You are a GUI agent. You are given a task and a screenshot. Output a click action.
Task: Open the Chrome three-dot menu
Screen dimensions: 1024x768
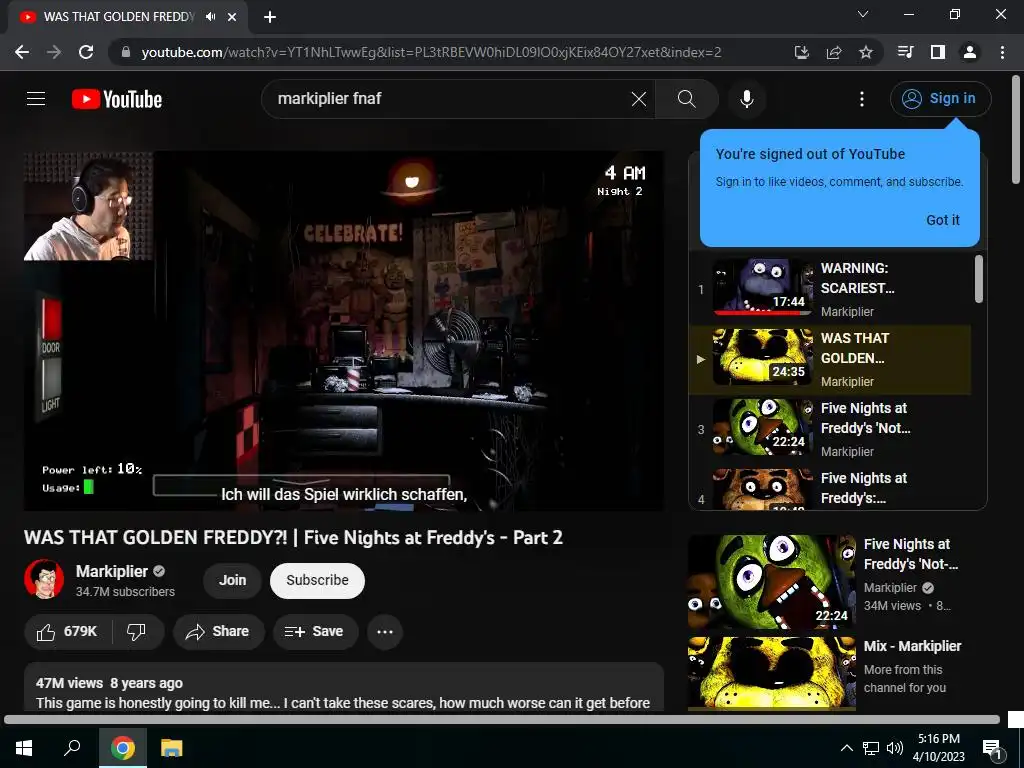(1002, 52)
